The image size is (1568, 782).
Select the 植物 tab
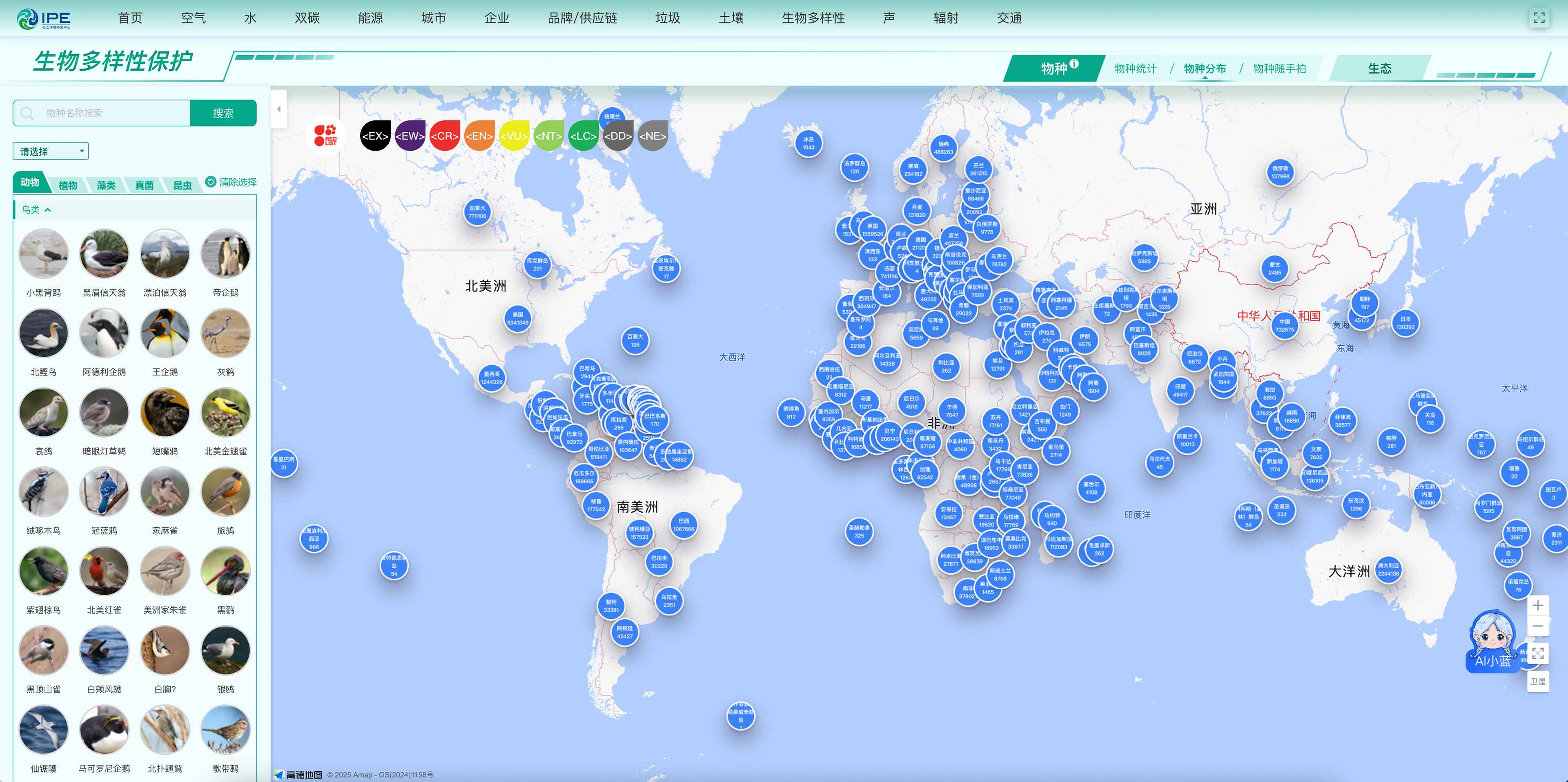click(x=67, y=185)
